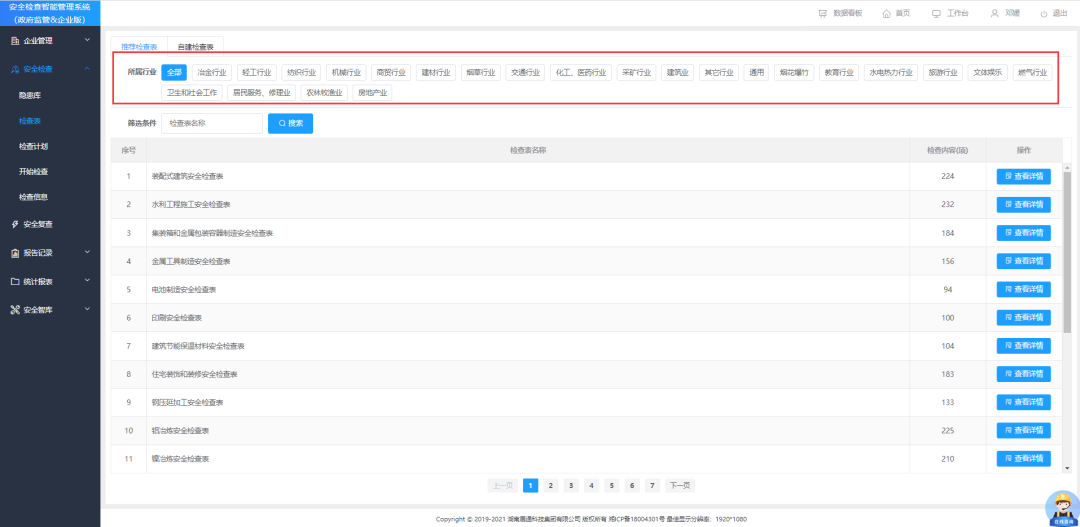Select the 冶金行业 industry filter
Viewport: 1080px width, 527px height.
coord(211,72)
